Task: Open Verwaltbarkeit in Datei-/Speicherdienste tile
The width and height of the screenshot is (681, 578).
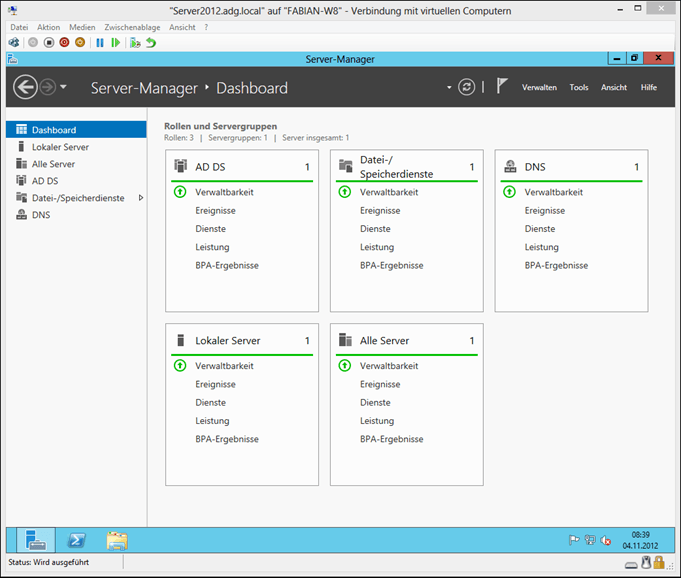Action: click(389, 192)
